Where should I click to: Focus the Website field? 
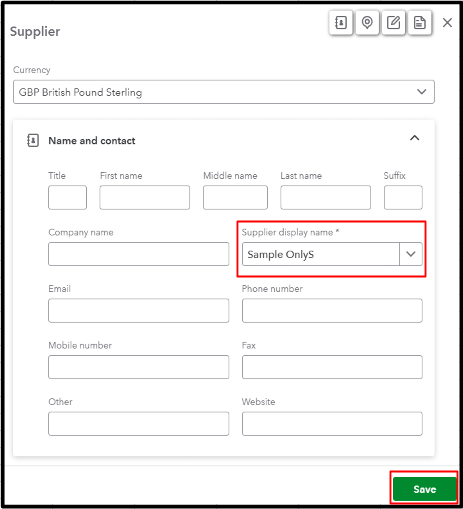(332, 424)
